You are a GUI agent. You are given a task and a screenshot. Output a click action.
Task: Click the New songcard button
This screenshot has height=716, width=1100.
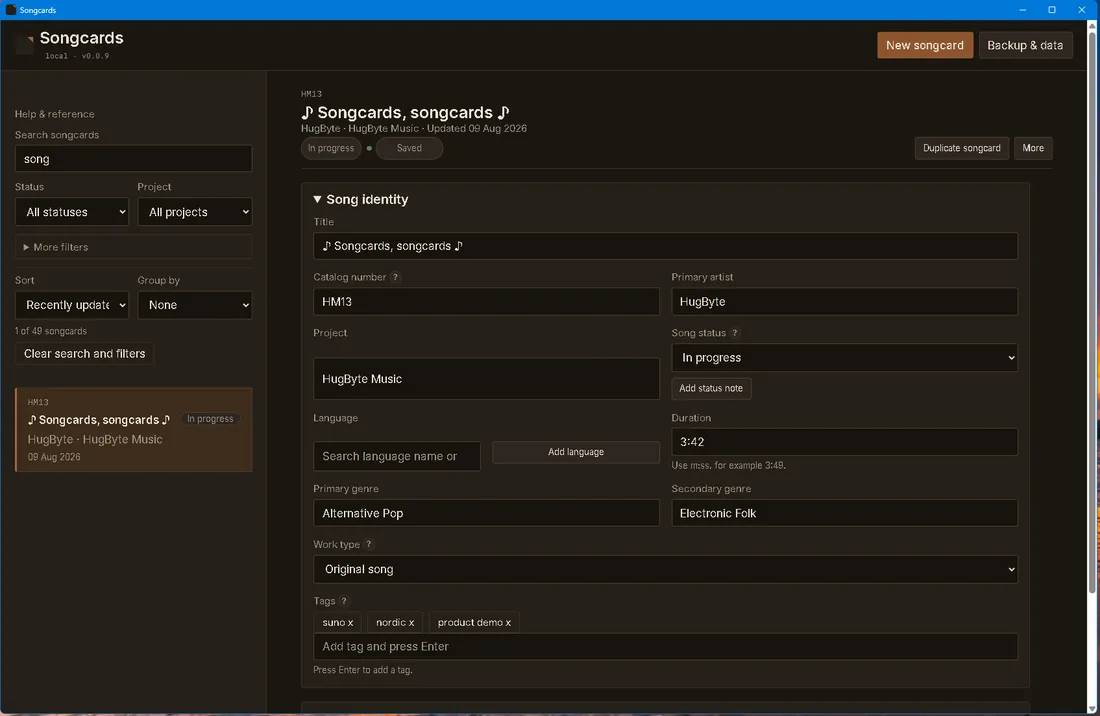tap(925, 45)
